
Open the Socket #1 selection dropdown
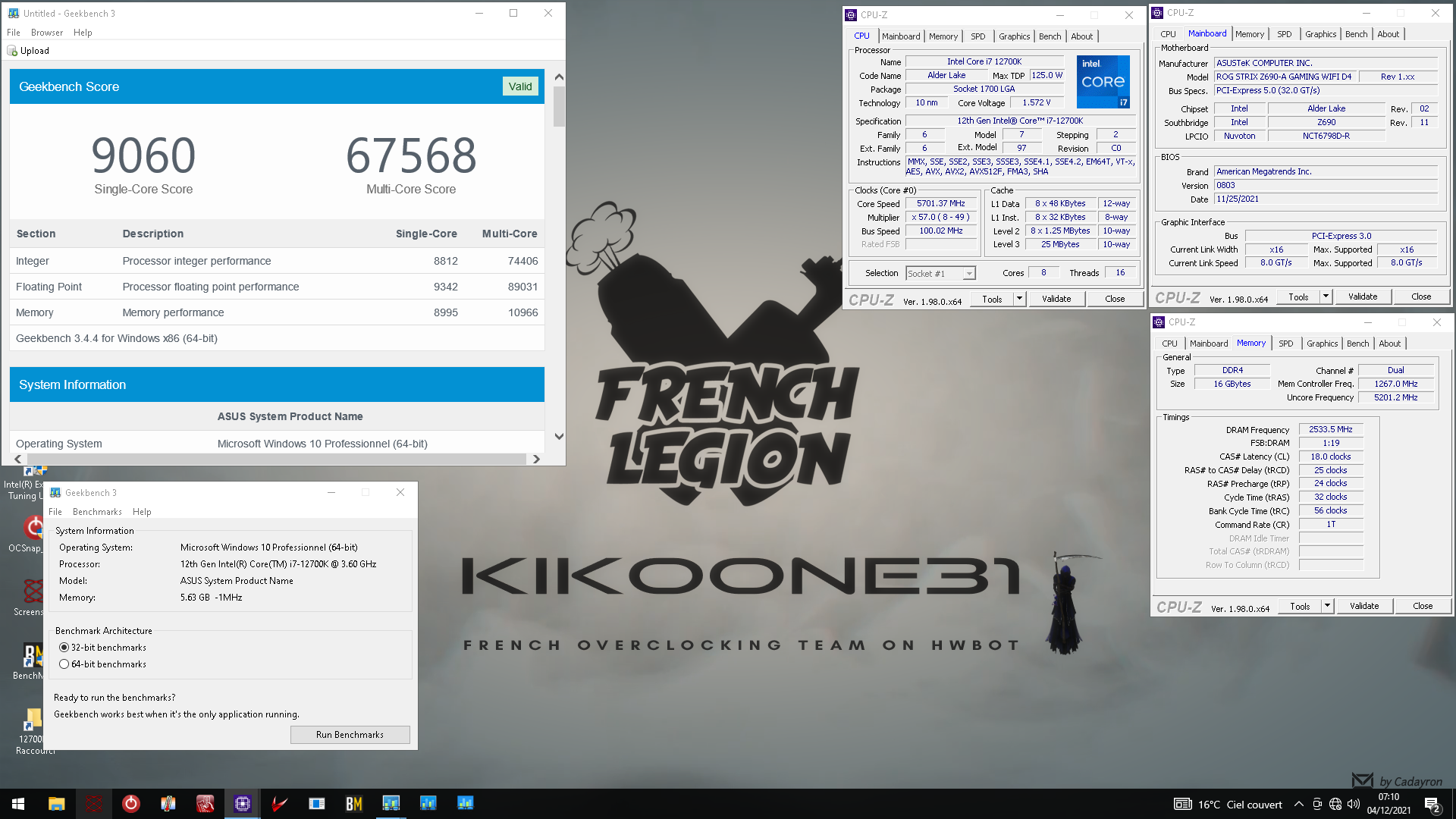pos(940,274)
